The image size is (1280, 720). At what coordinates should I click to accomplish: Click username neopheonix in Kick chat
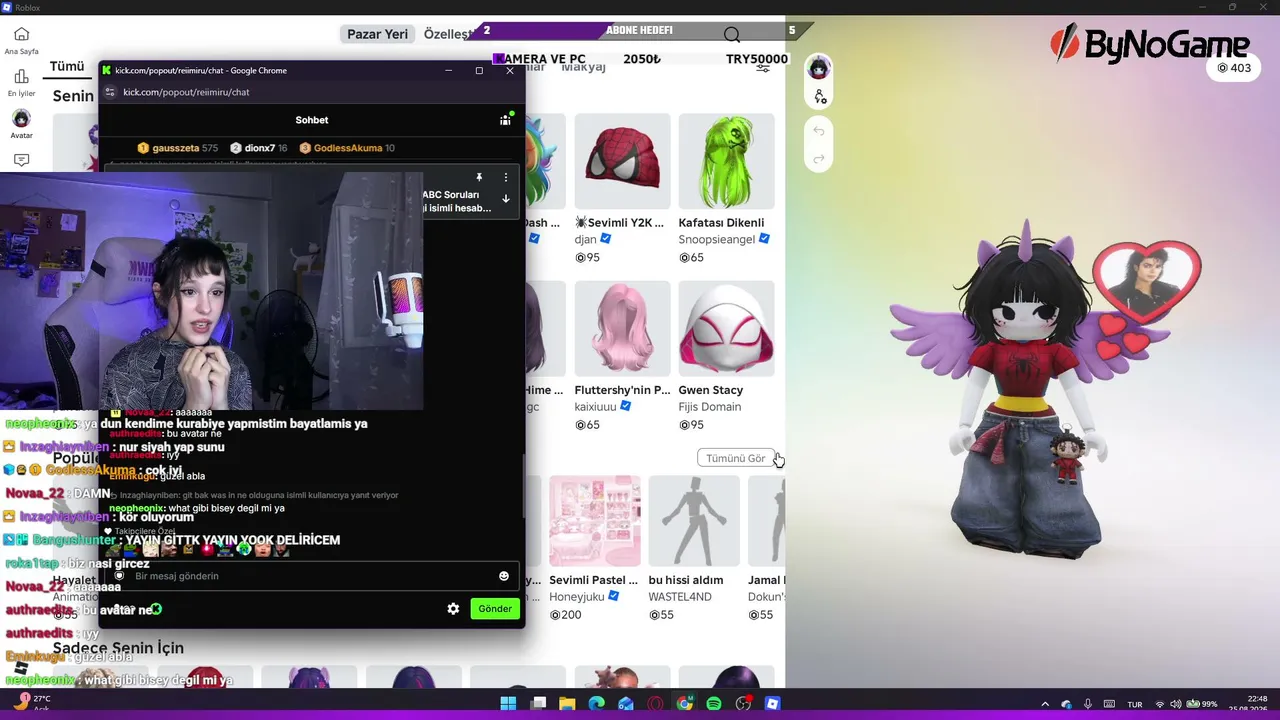(x=136, y=508)
